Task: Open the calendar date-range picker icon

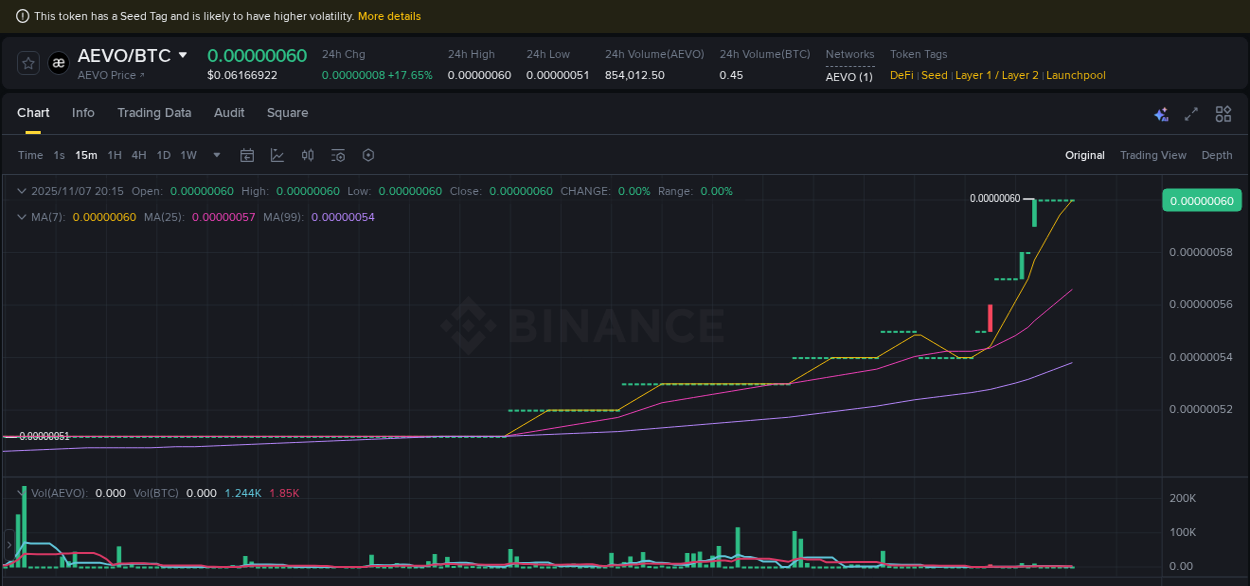Action: (247, 155)
